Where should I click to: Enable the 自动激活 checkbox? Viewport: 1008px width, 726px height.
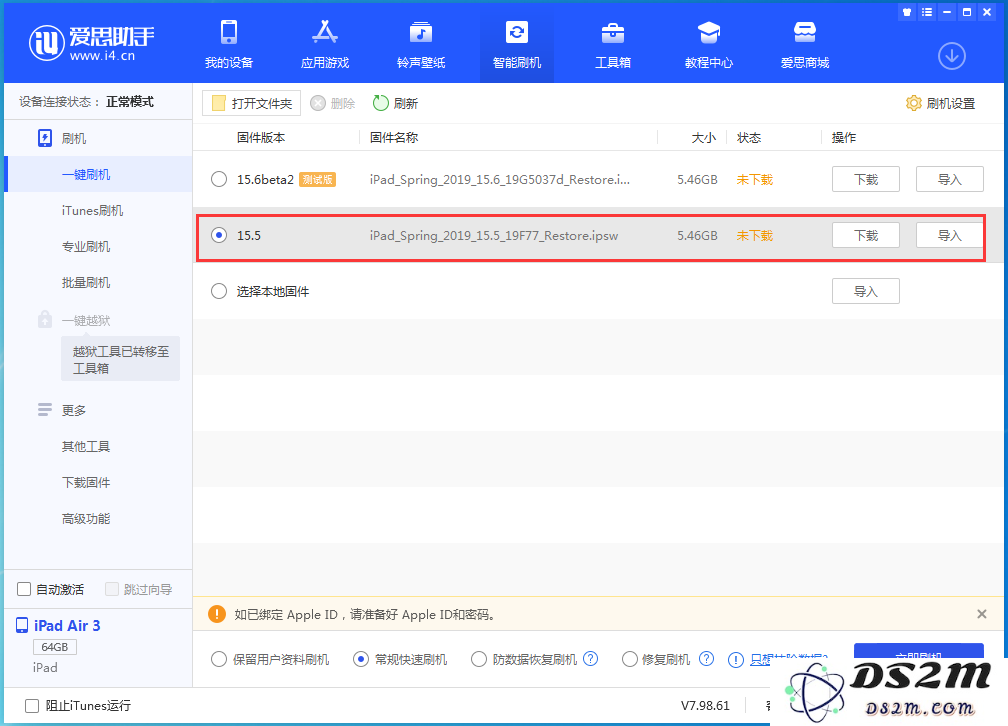click(24, 589)
